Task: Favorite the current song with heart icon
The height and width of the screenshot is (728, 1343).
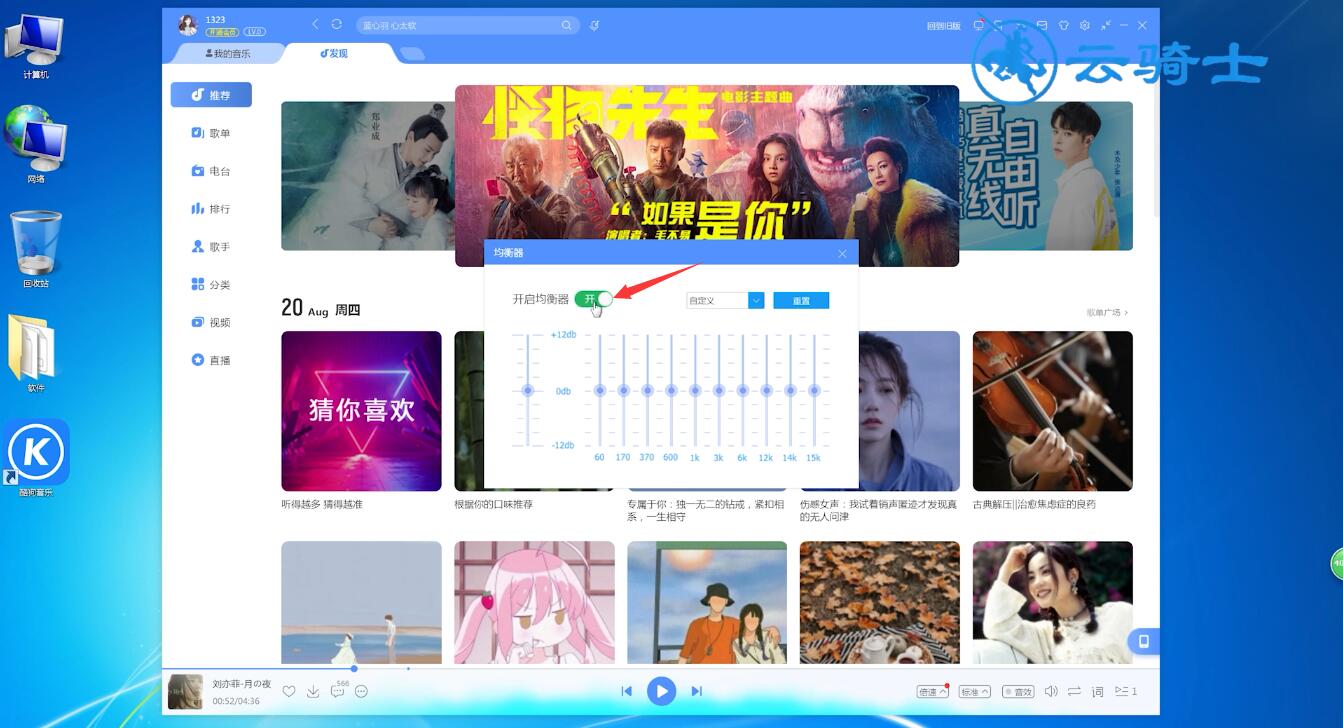Action: pos(289,691)
